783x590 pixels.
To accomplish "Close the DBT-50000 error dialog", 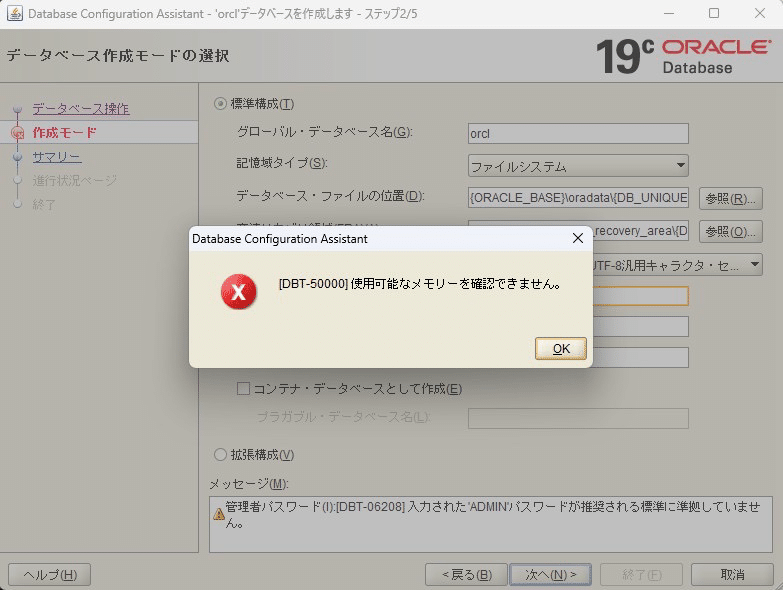I will point(578,238).
